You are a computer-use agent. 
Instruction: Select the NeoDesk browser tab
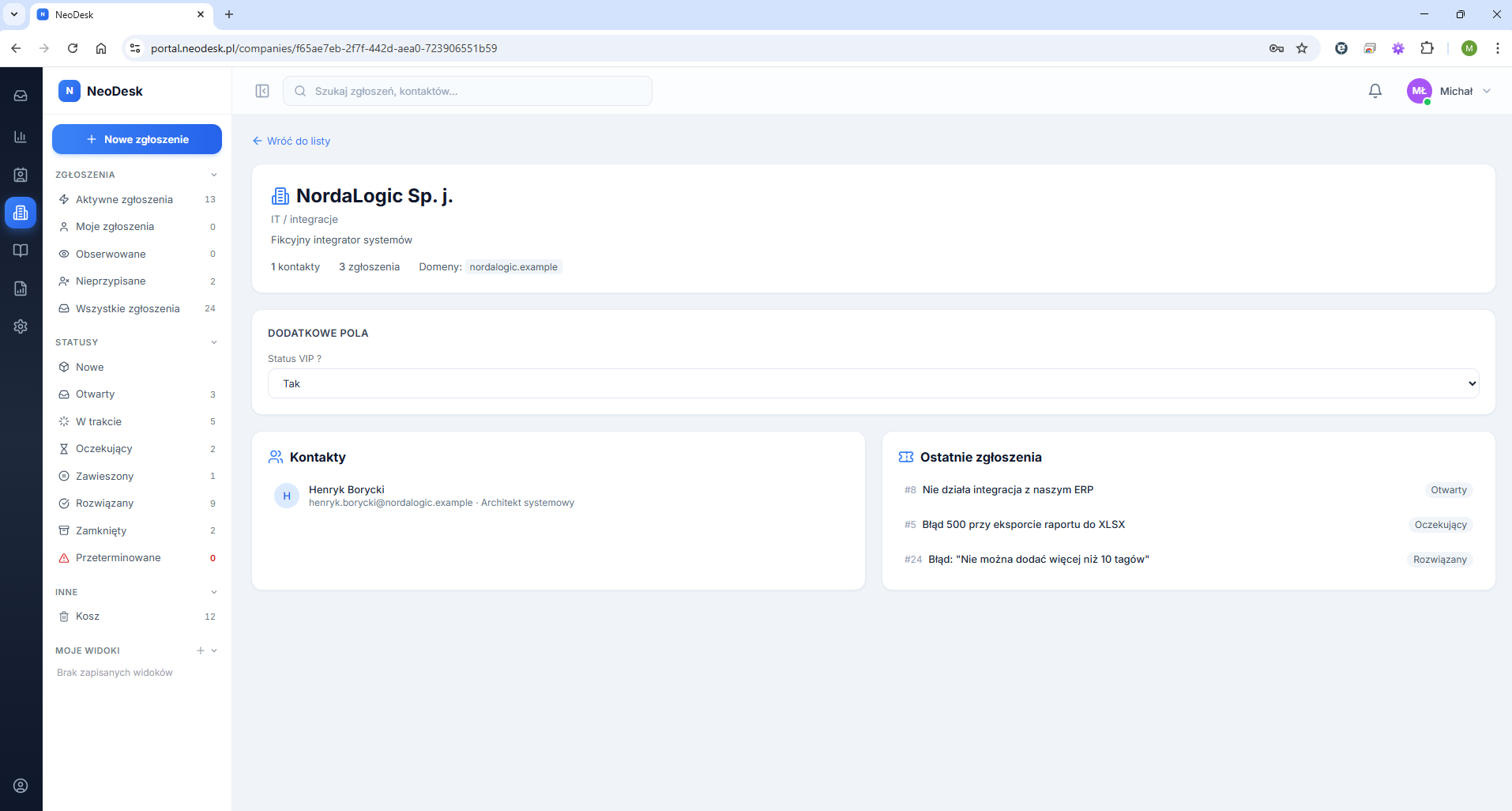[x=122, y=14]
